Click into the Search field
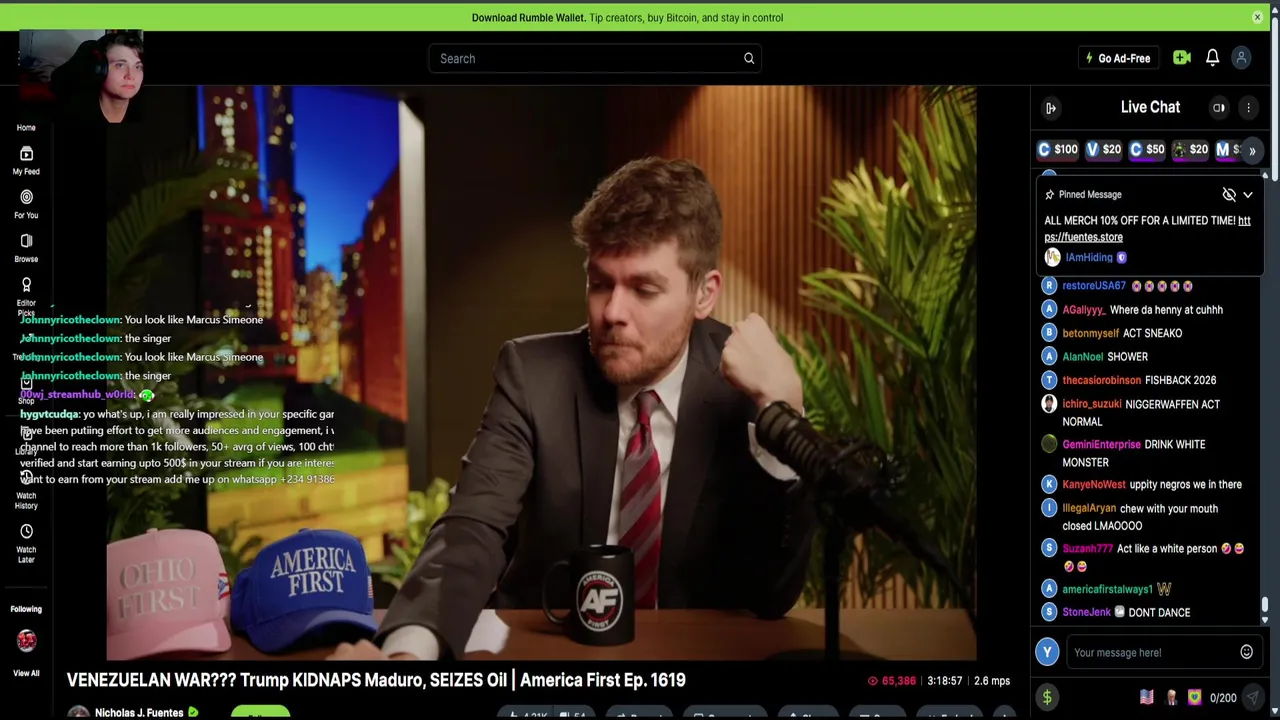 point(595,58)
